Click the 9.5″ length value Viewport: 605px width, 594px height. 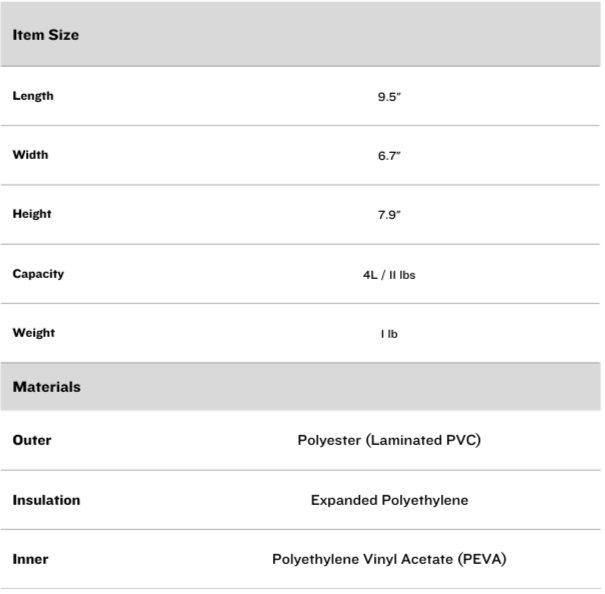[389, 97]
